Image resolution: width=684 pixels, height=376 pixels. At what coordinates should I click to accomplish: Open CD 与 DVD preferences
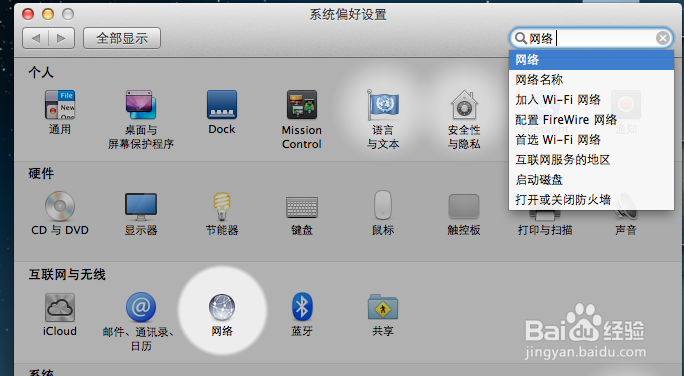(60, 206)
